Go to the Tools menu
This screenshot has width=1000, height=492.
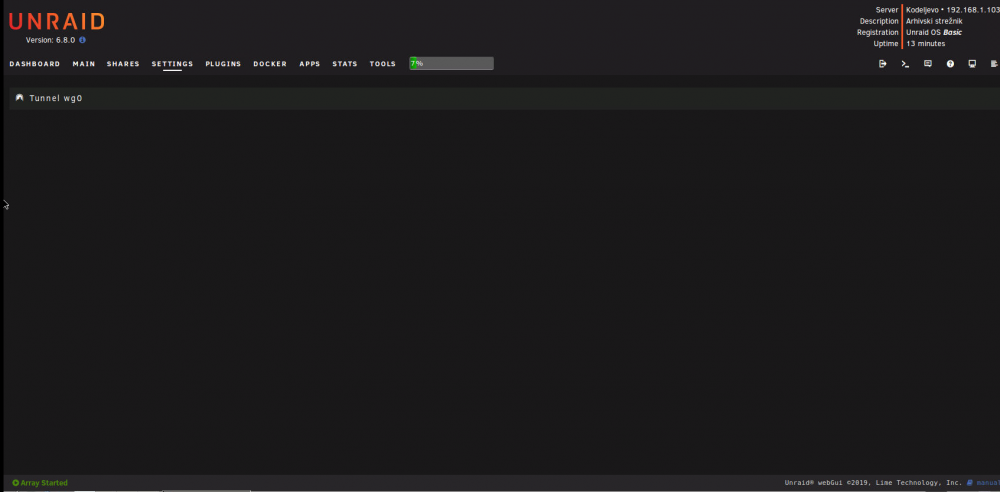point(383,64)
